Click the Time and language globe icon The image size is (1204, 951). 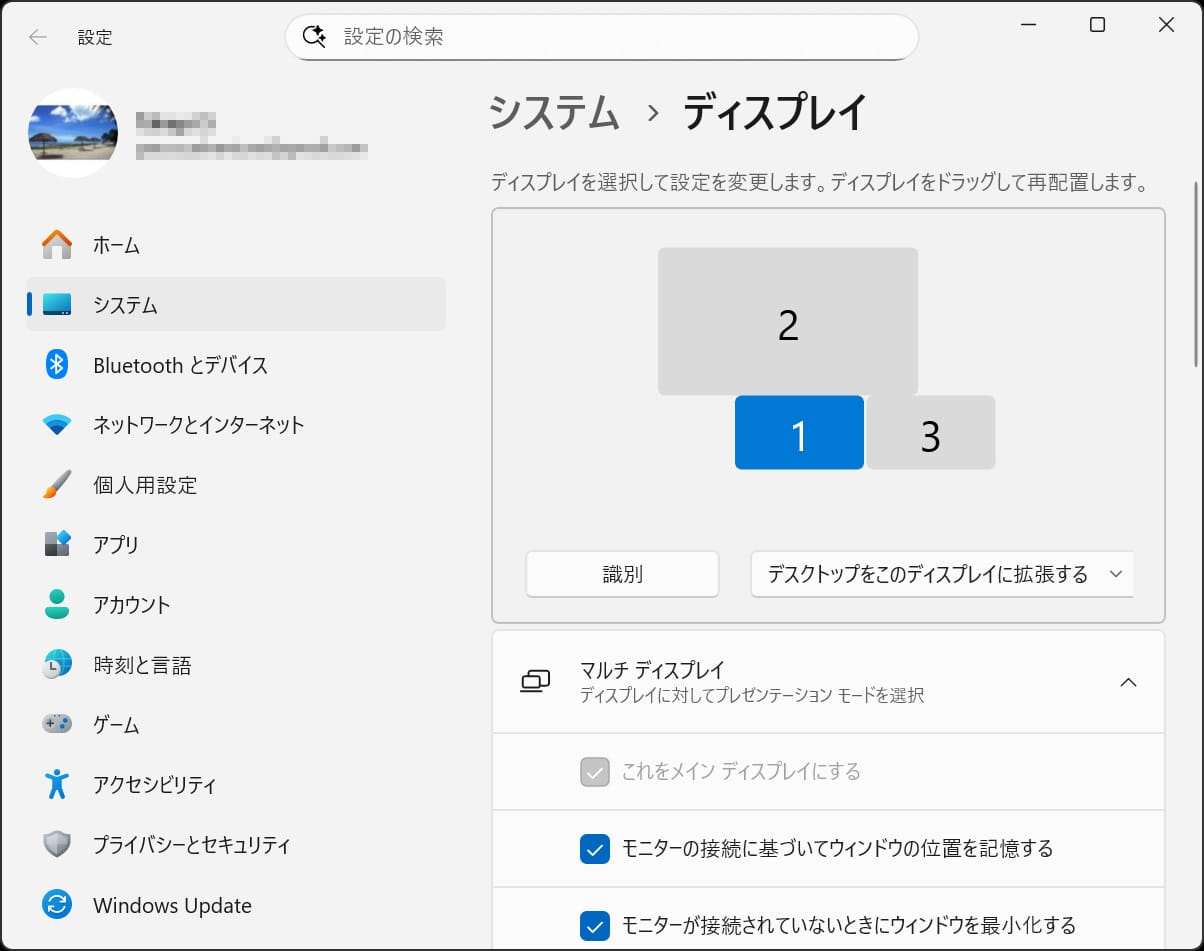point(57,665)
